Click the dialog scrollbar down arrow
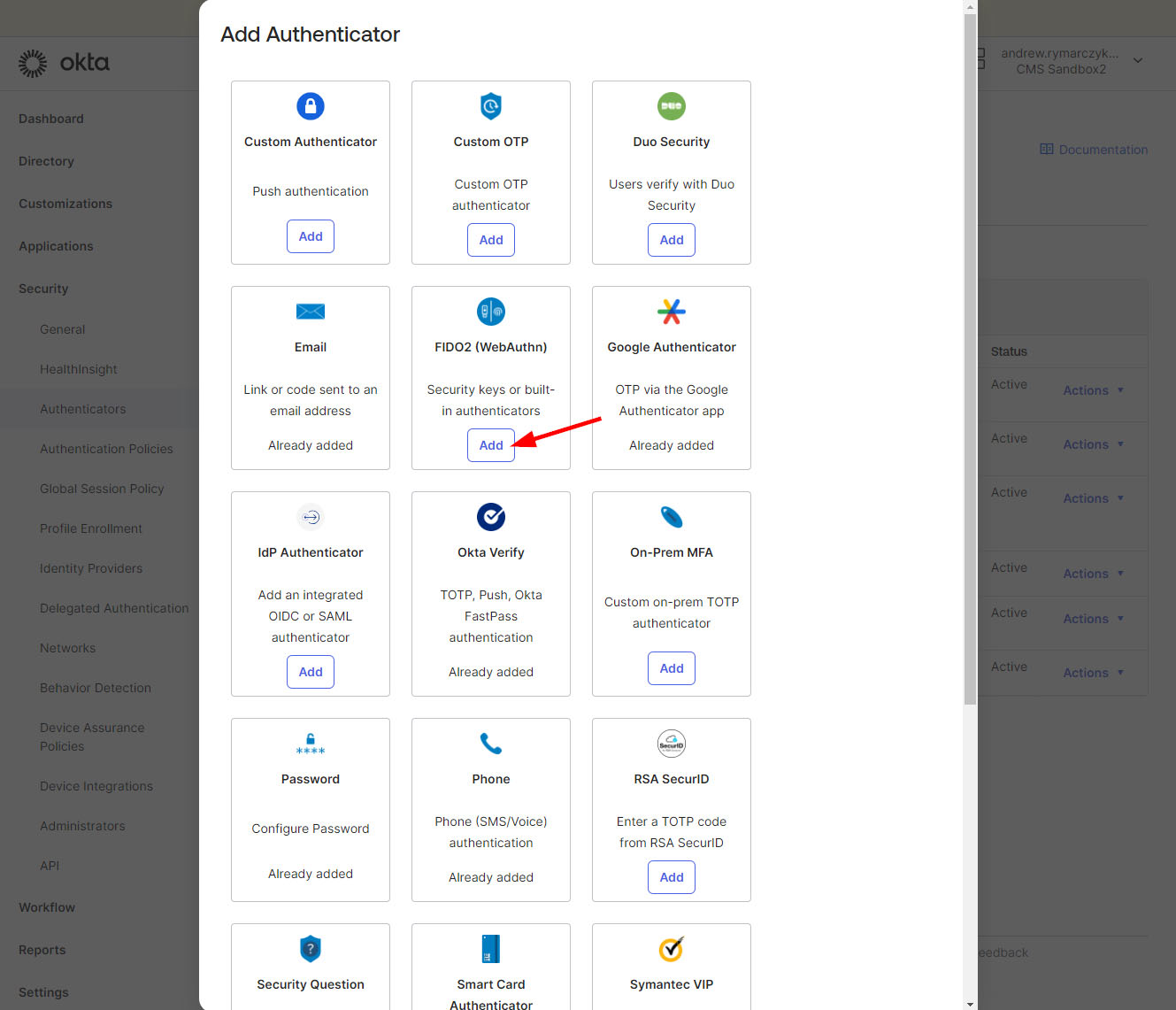The height and width of the screenshot is (1010, 1176). click(x=970, y=1004)
